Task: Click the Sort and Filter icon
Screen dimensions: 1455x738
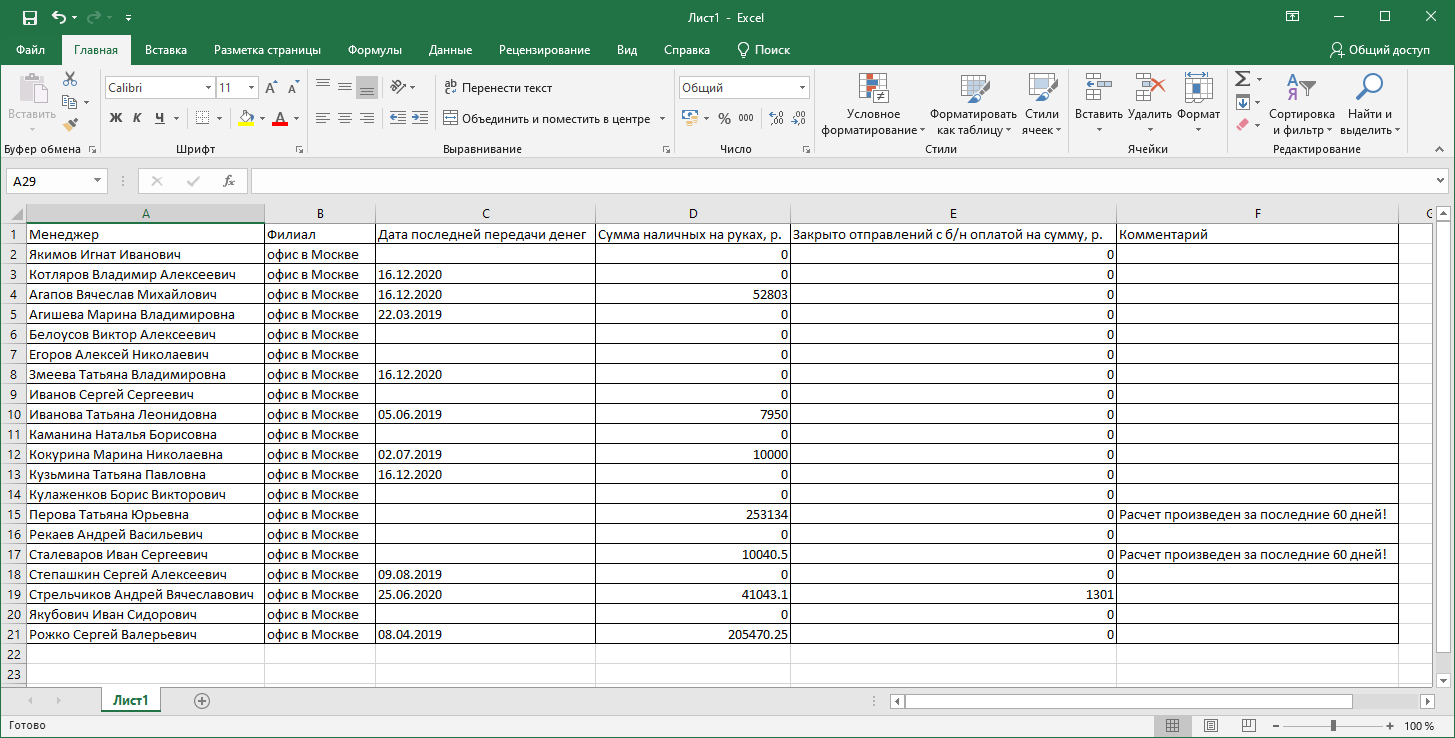Action: pyautogui.click(x=1301, y=88)
